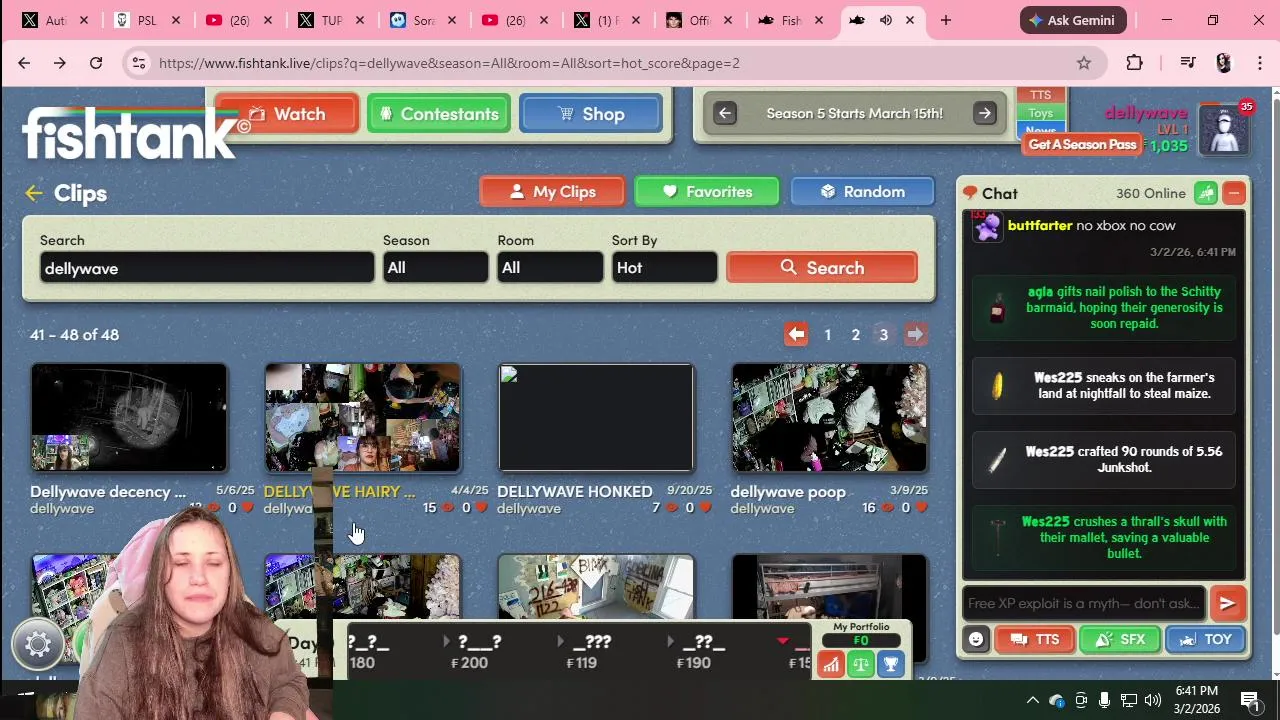This screenshot has width=1280, height=720.
Task: Click Get A Season Pass
Action: point(1082,145)
